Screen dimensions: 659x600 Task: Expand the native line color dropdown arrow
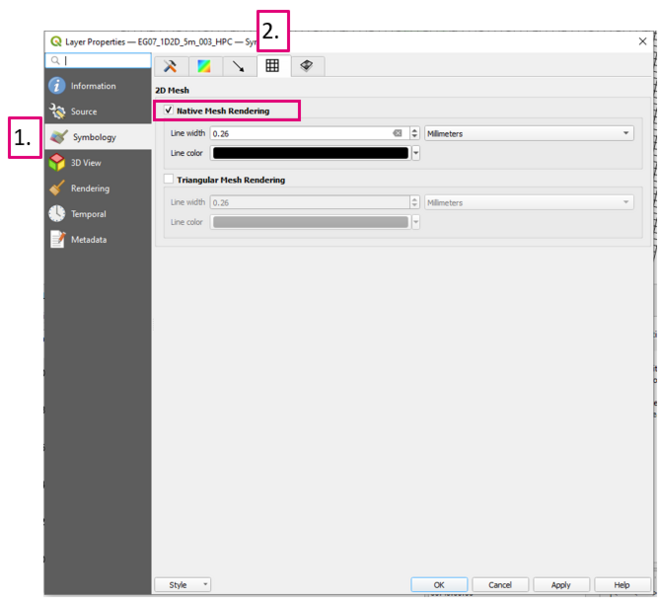click(x=415, y=153)
